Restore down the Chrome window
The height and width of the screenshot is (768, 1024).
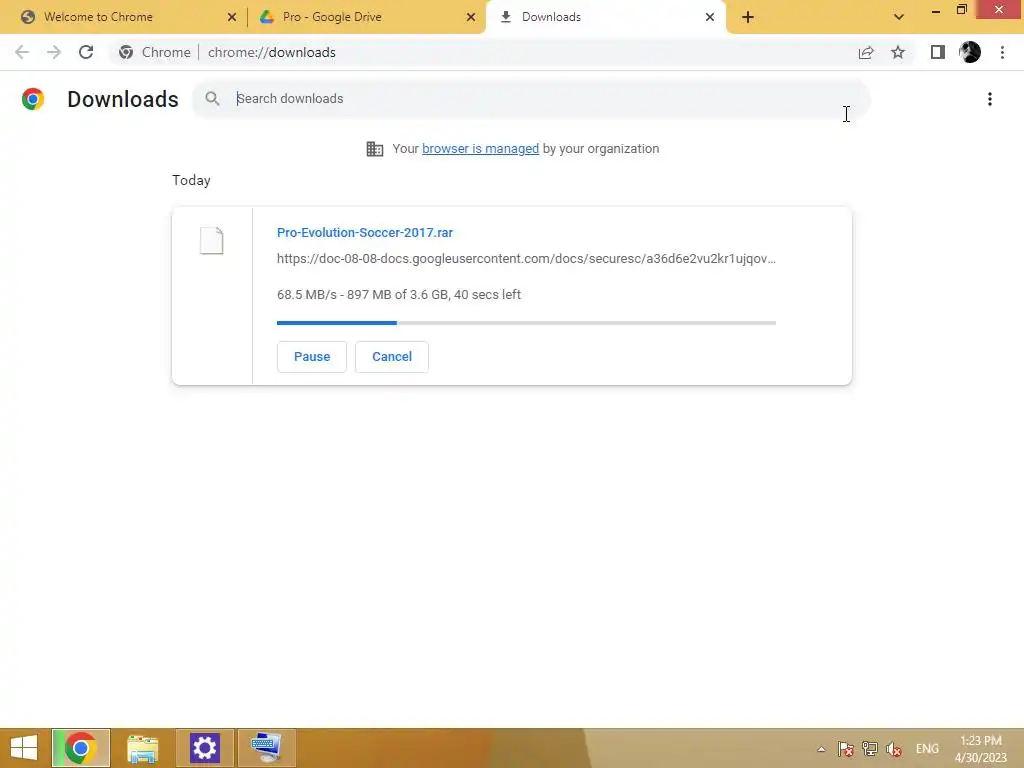(961, 10)
